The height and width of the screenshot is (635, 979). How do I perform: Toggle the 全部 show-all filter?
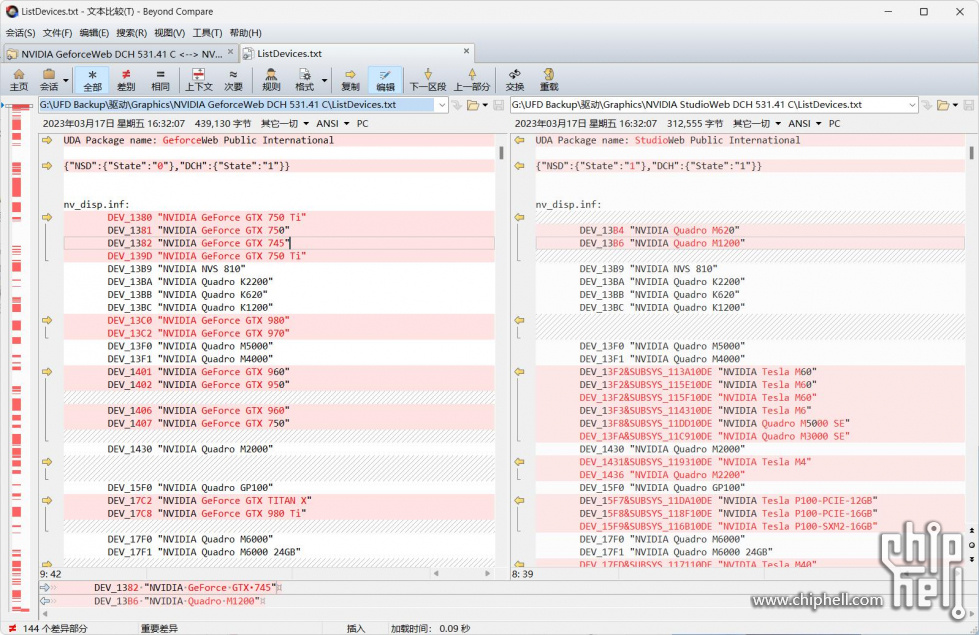[x=92, y=80]
